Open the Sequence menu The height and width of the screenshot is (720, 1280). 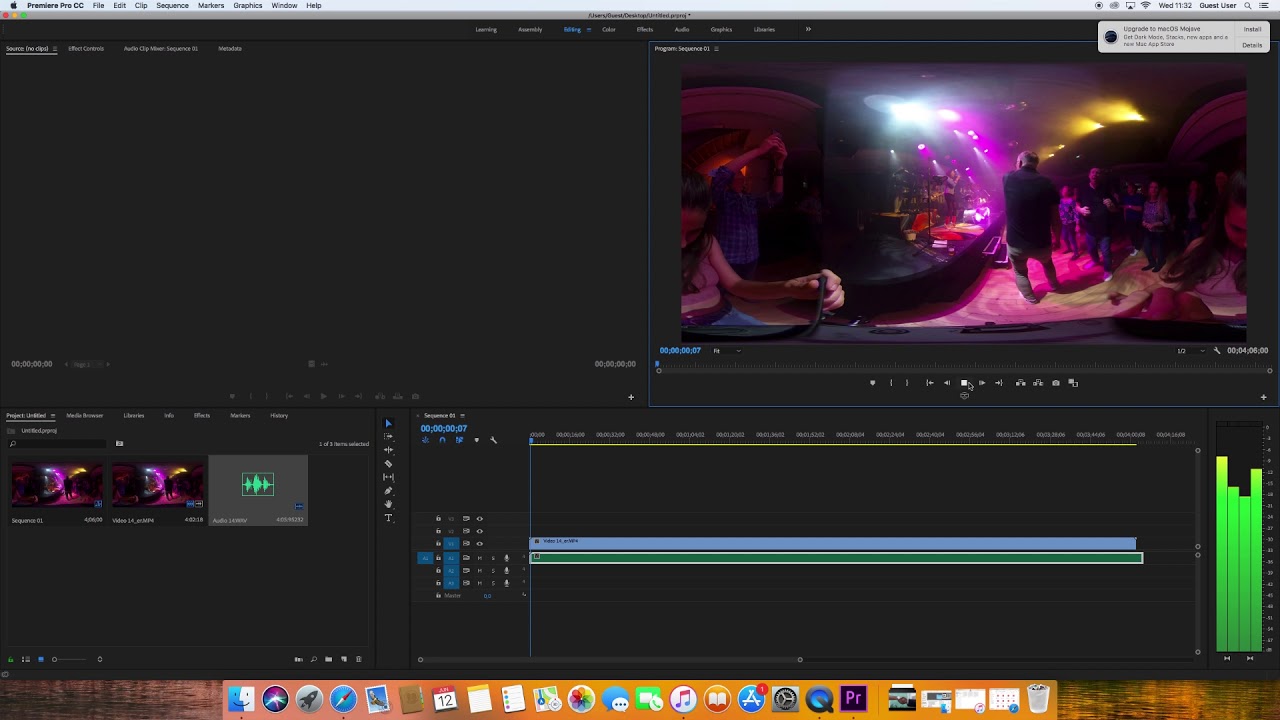172,6
